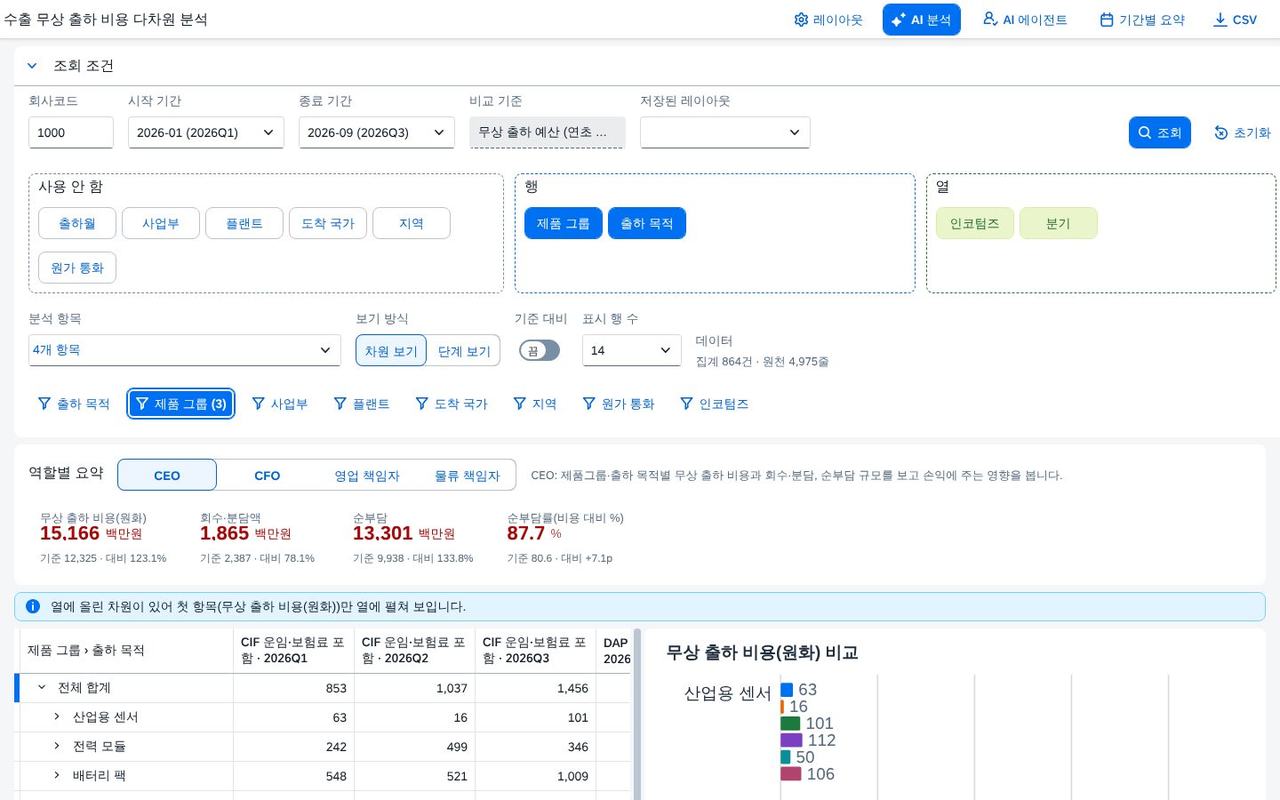Launch AI 분석 sparkle button

[921, 20]
